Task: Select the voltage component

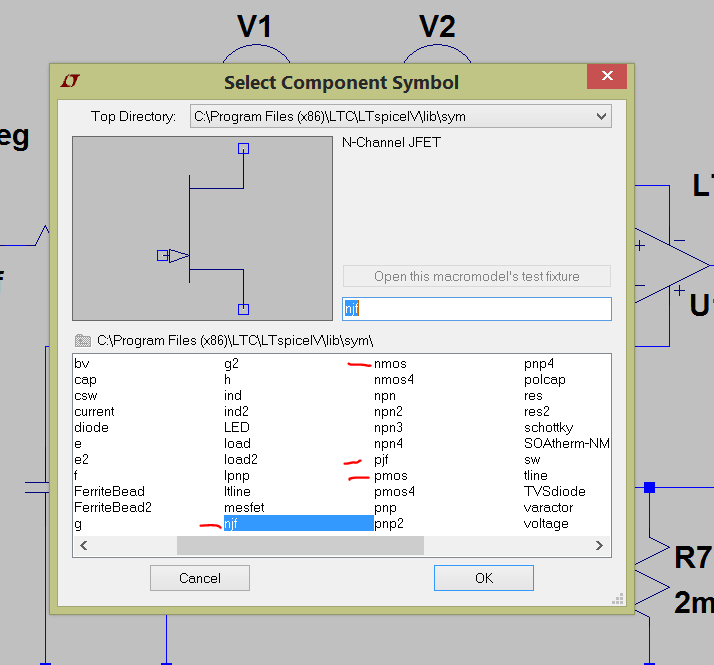Action: [546, 523]
